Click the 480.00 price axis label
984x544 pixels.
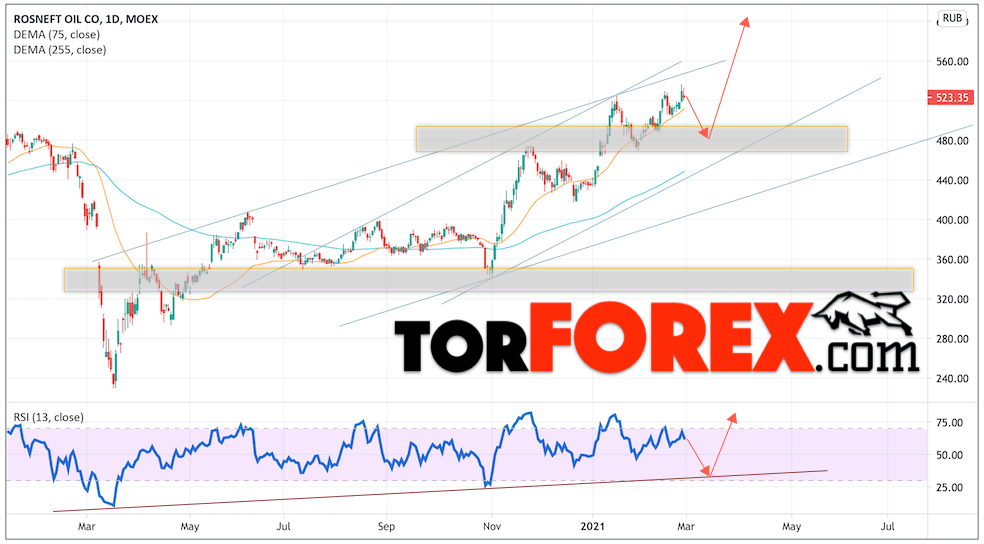point(950,141)
